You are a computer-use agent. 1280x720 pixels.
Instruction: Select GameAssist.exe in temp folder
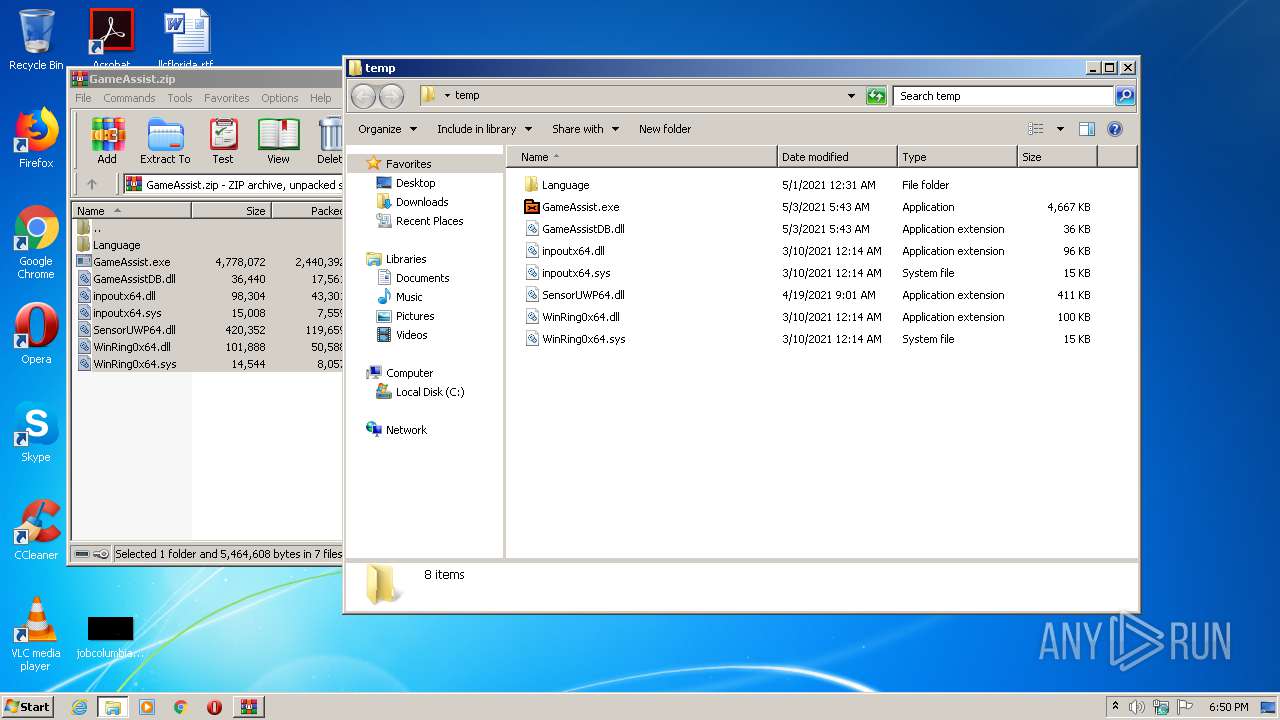tap(581, 207)
